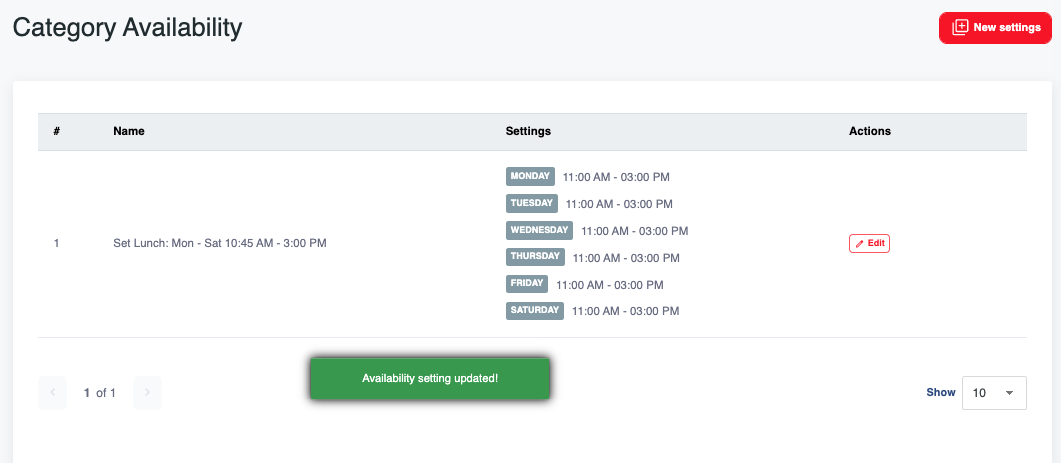Click the 1 of 1 page indicator
The height and width of the screenshot is (463, 1061).
[100, 393]
